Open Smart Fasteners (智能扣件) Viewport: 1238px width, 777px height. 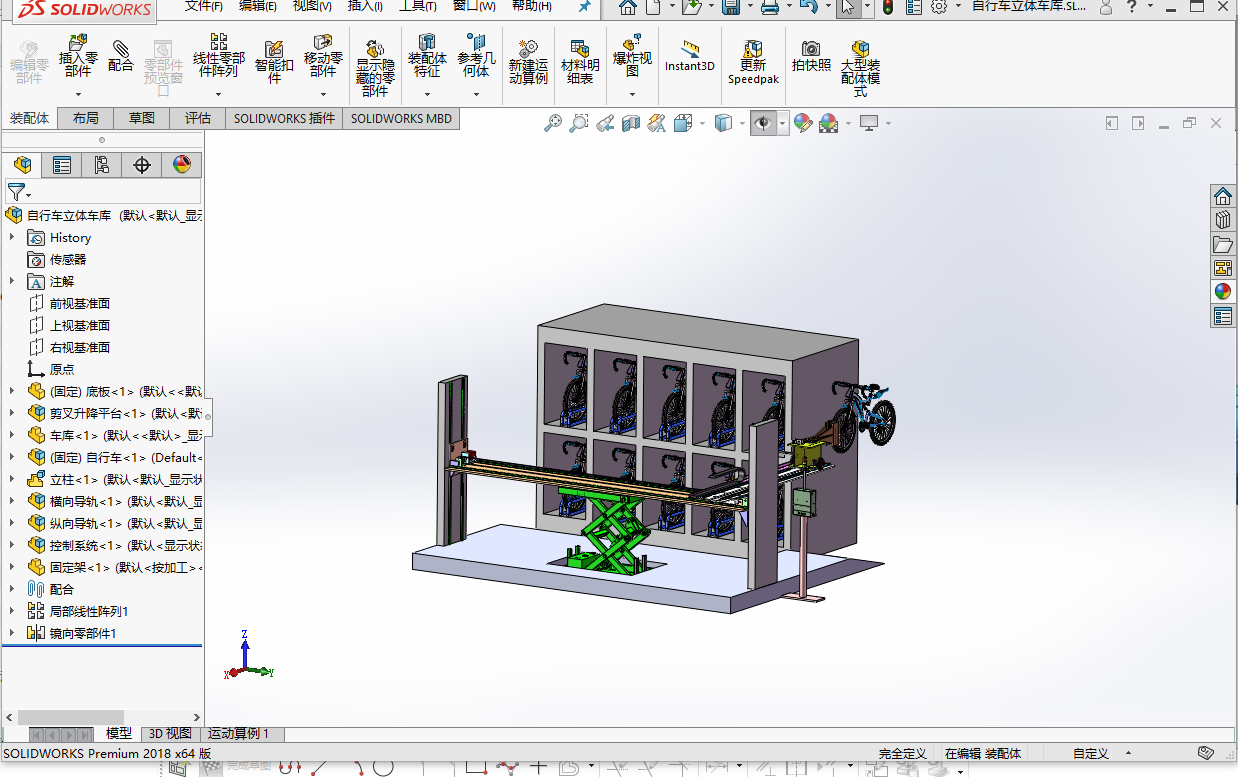tap(274, 60)
